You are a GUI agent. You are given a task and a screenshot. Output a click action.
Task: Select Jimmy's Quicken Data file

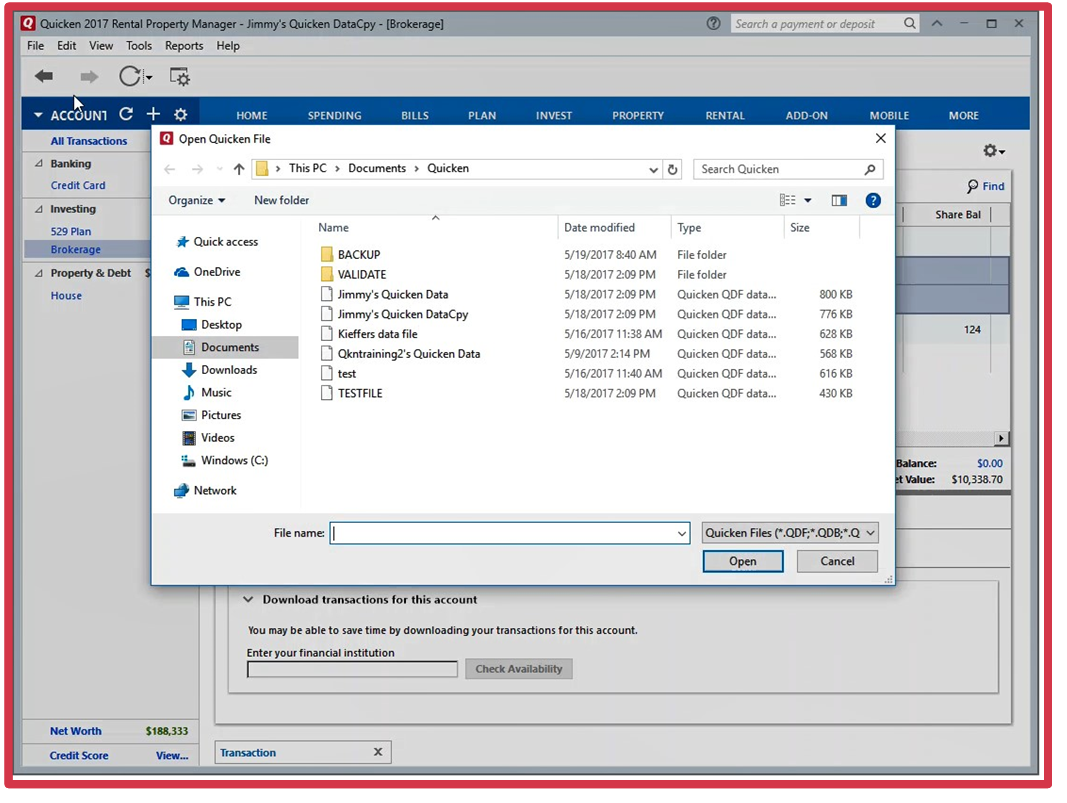[392, 294]
